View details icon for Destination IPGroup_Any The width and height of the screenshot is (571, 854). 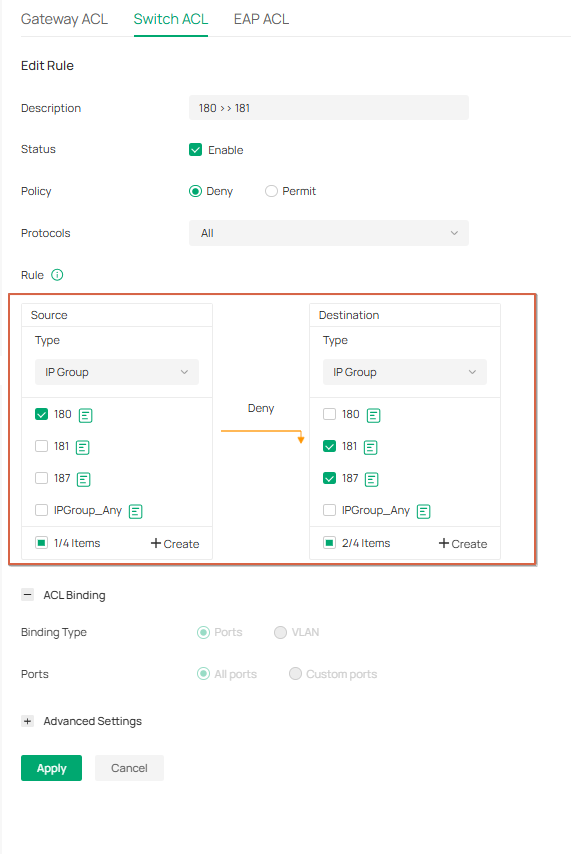coord(423,511)
